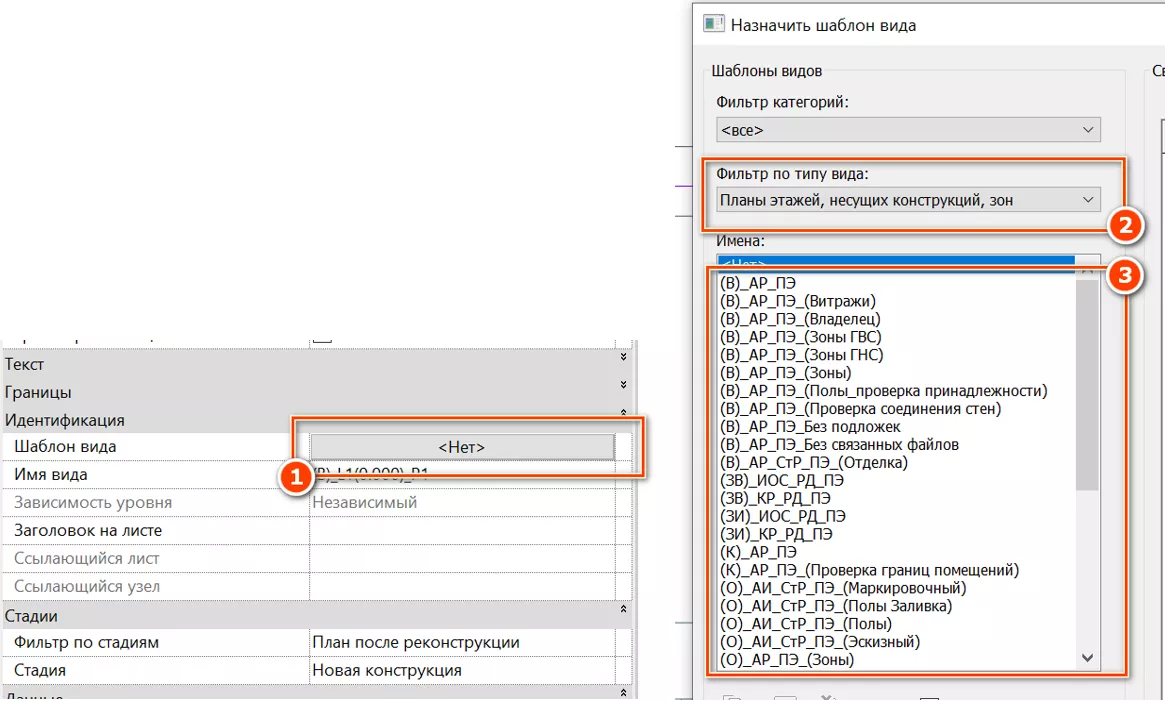Pick the (В)_АР_СтР_ПЭ_(Отделка) template
The height and width of the screenshot is (701, 1165).
813,462
